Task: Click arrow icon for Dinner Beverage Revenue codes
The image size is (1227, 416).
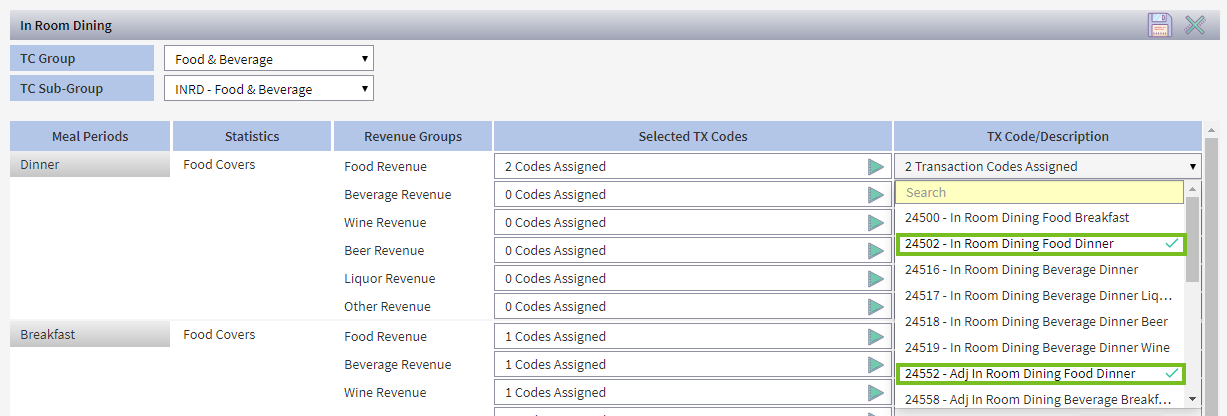Action: pyautogui.click(x=876, y=195)
